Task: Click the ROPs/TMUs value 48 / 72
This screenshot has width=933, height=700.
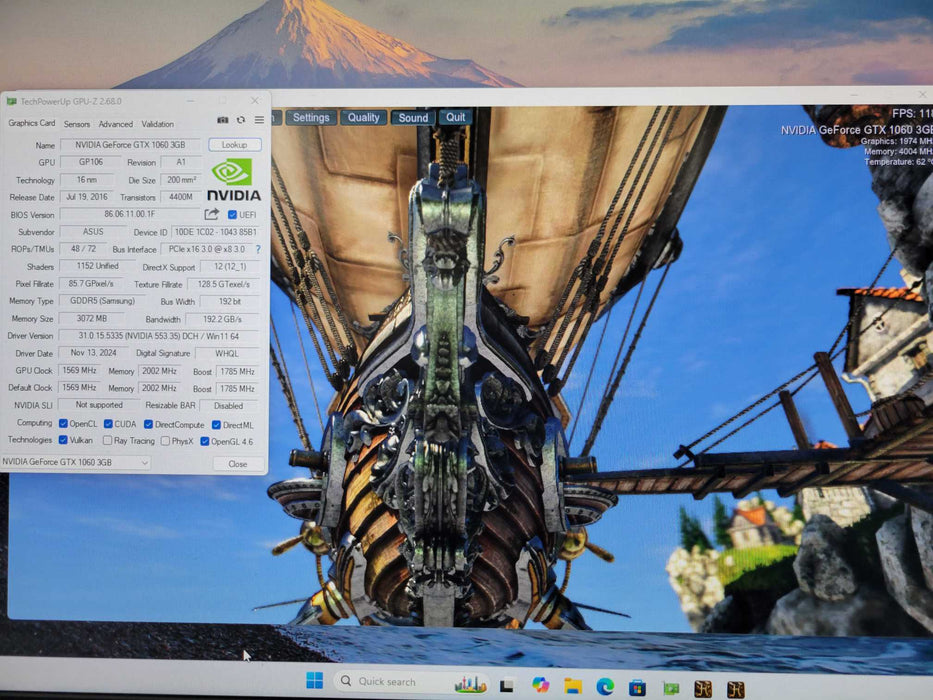Action: coord(83,249)
